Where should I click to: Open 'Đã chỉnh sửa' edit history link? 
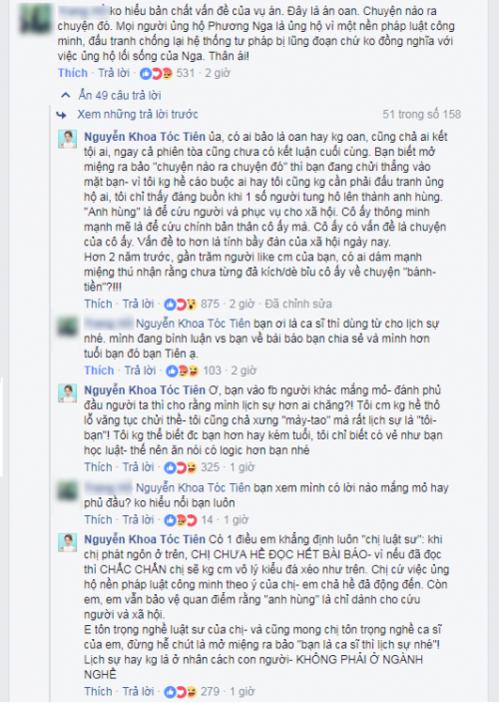[x=298, y=304]
